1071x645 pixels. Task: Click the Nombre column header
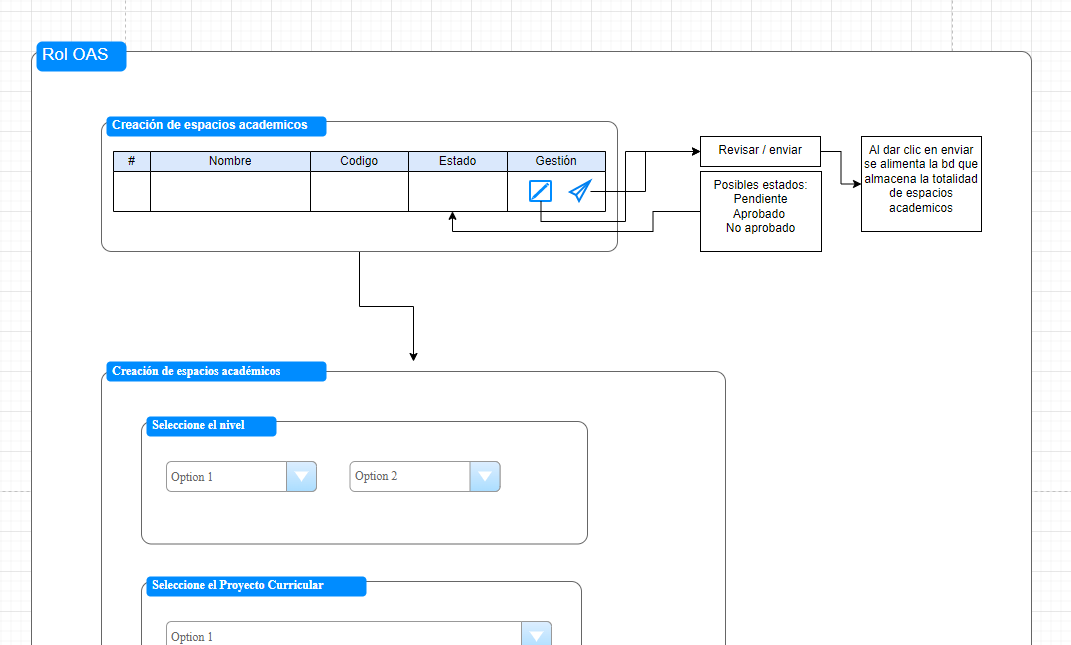(x=230, y=160)
